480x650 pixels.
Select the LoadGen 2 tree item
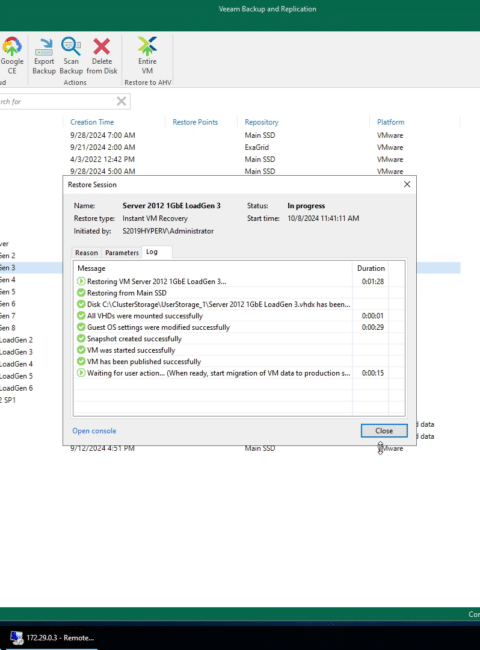pos(16,340)
